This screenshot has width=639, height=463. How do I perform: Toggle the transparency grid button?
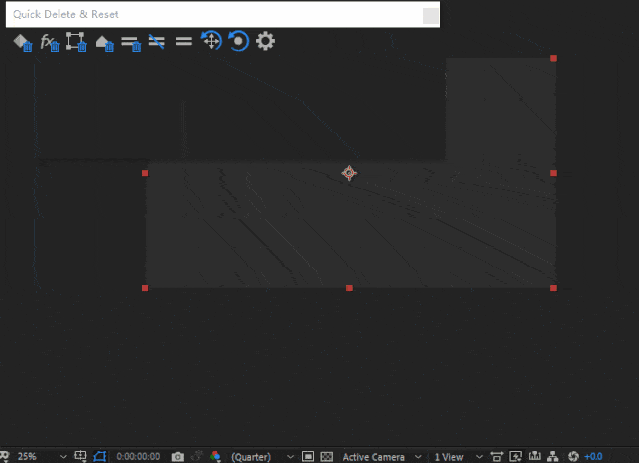[326, 457]
